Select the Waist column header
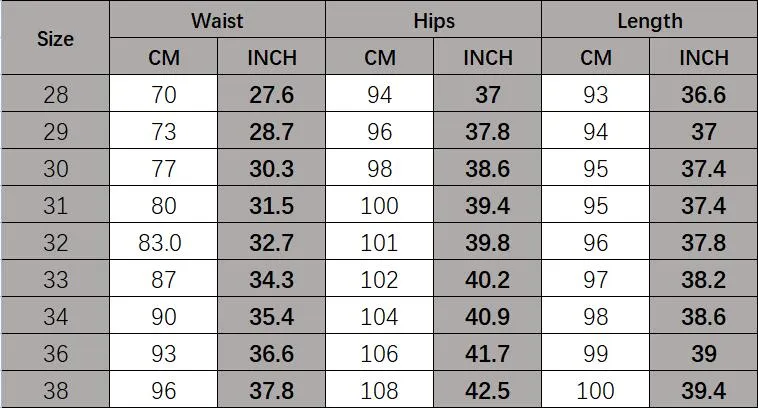 pos(218,19)
